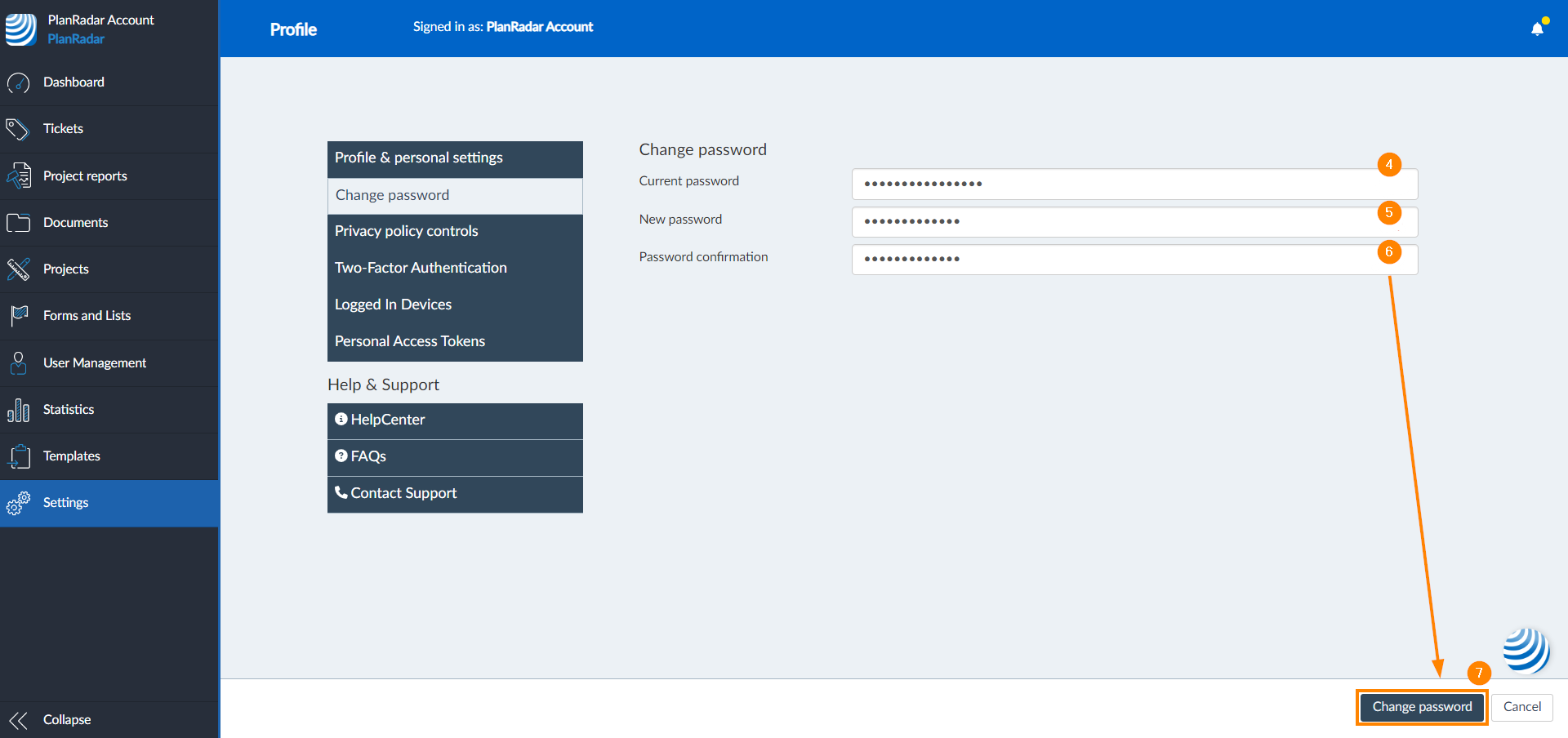Click the Signed in as PlanRadar Account text
This screenshot has width=1568, height=738.
[503, 27]
